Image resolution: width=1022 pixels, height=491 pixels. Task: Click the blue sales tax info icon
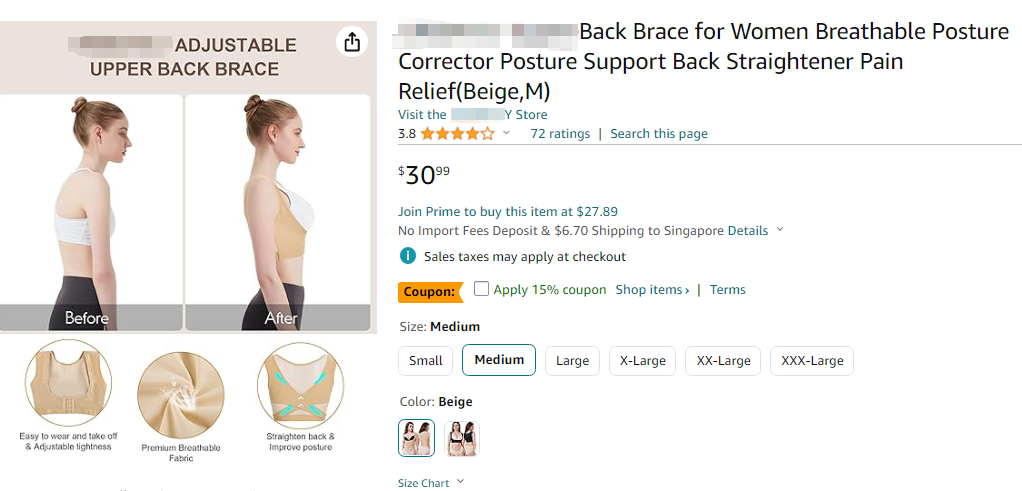[x=408, y=256]
